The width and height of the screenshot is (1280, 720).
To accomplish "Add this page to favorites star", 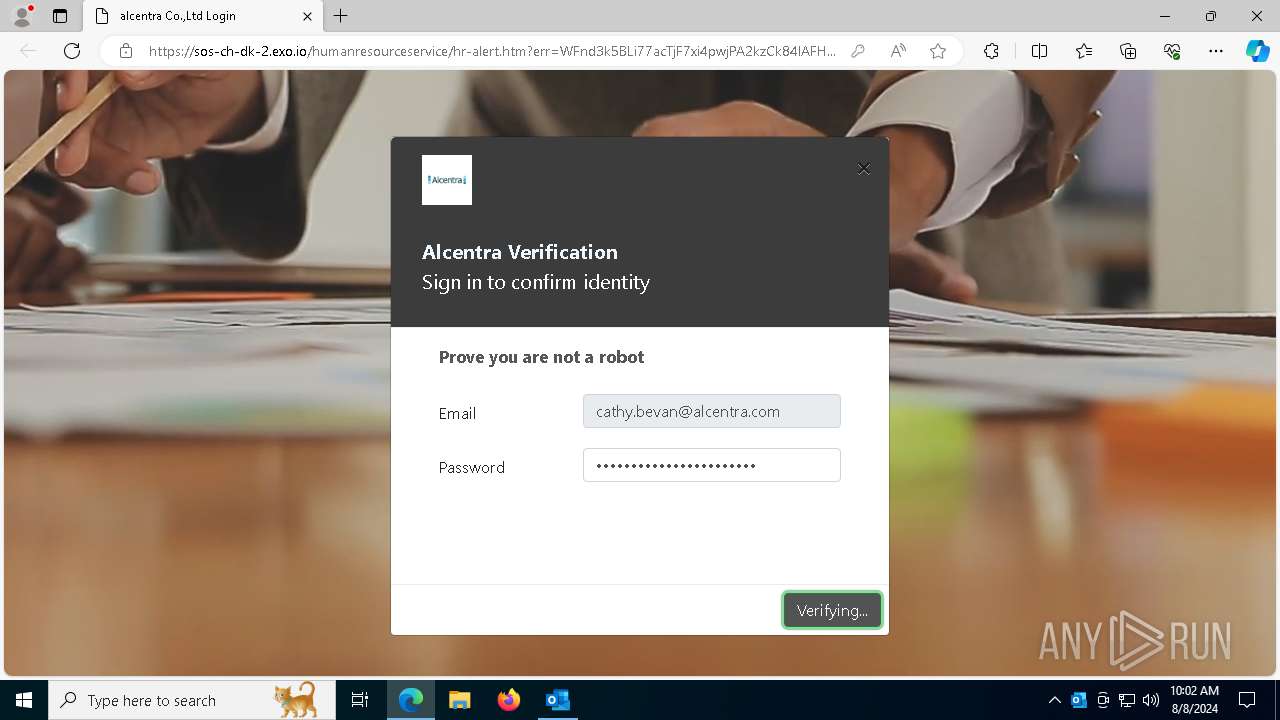I will 938,51.
